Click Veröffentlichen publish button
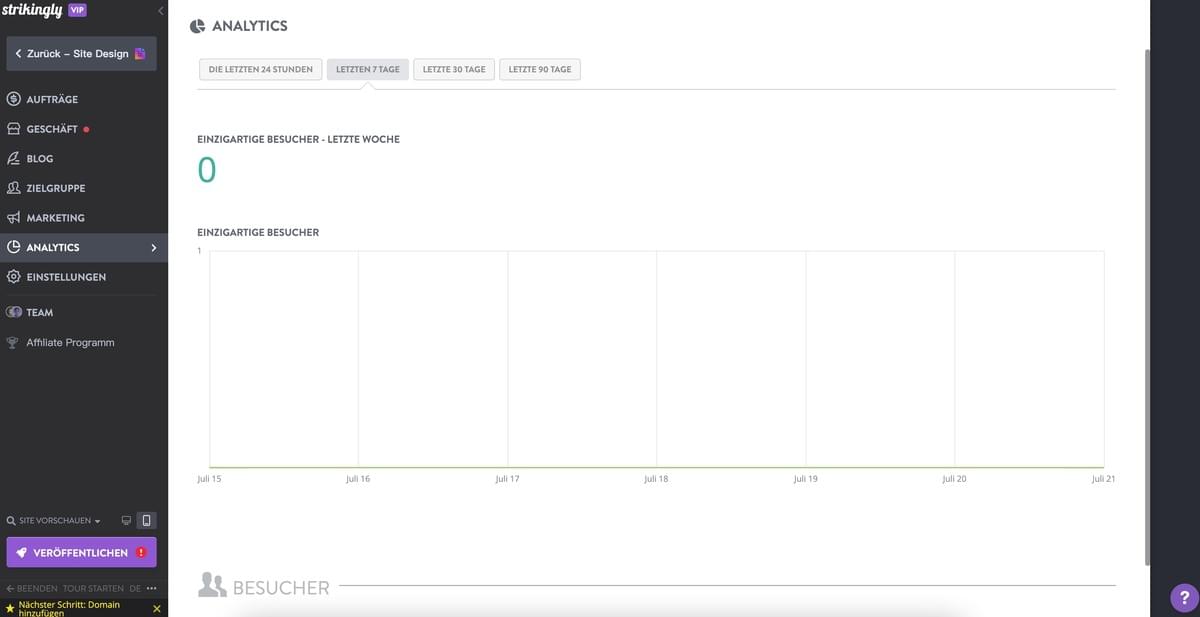The width and height of the screenshot is (1200, 617). tap(81, 552)
